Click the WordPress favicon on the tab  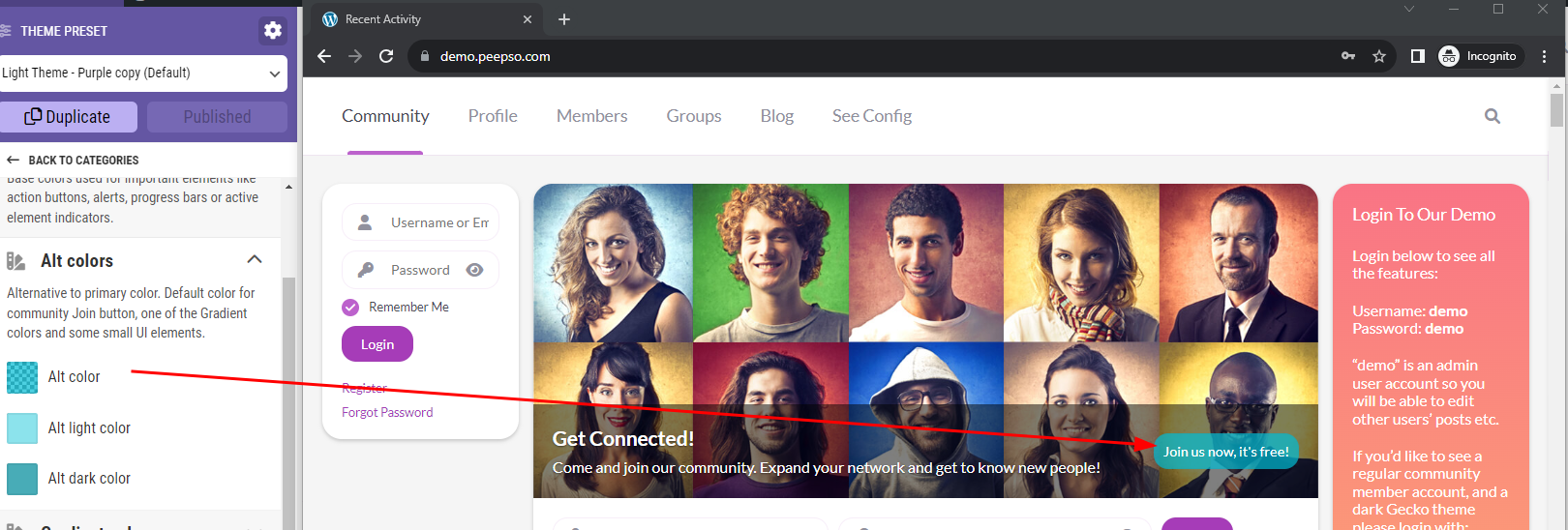pyautogui.click(x=330, y=19)
